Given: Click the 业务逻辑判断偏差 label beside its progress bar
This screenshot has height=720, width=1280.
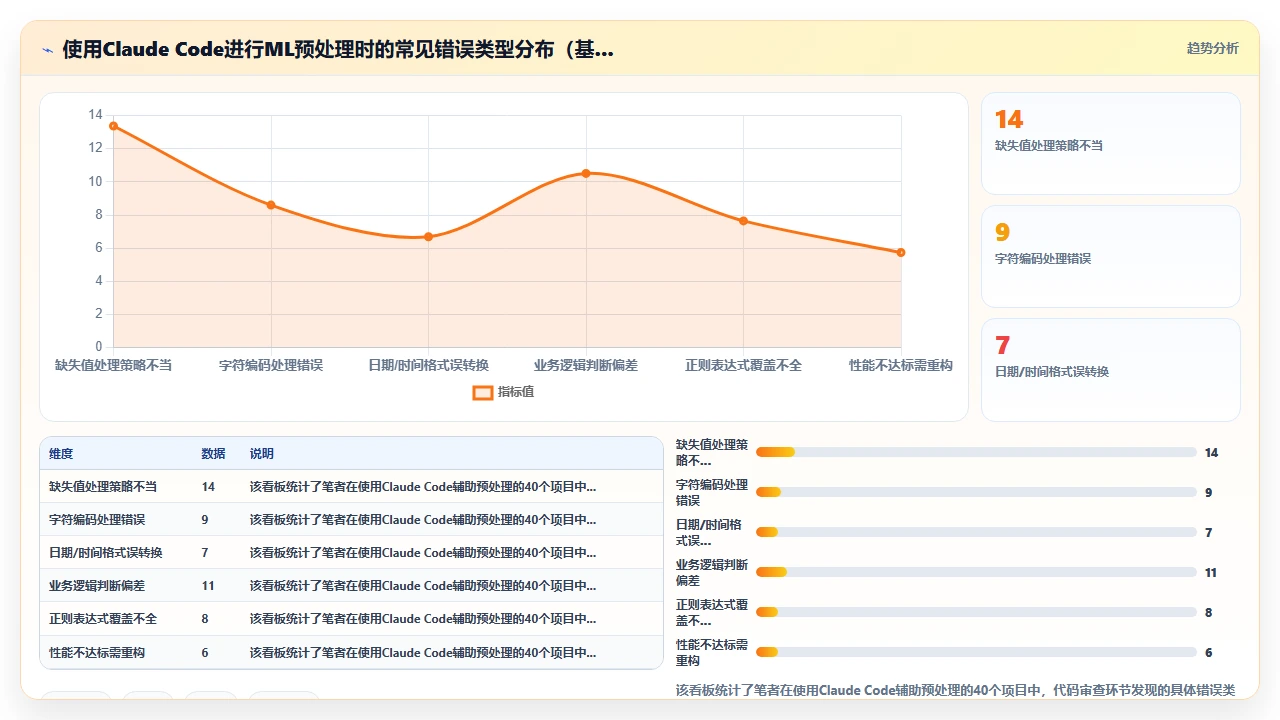Looking at the screenshot, I should [712, 572].
